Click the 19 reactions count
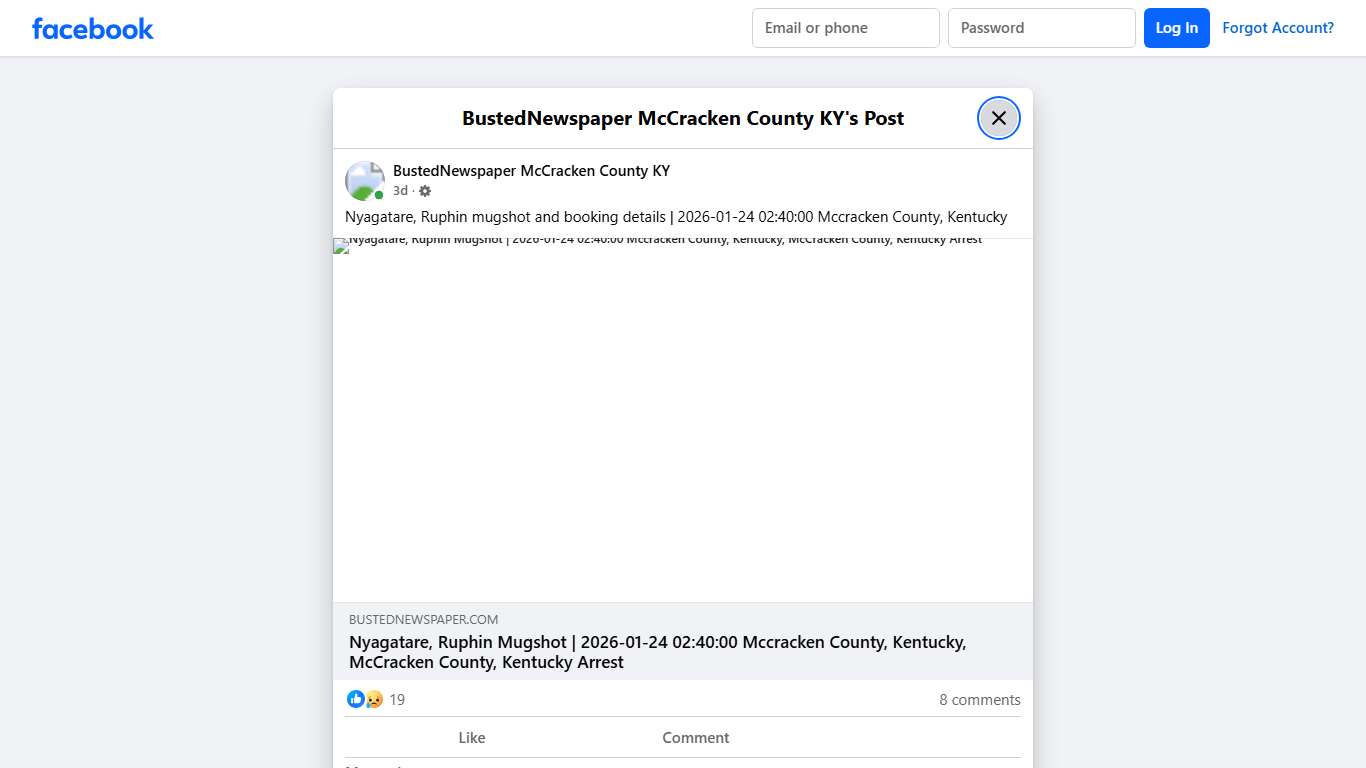1366x768 pixels. (x=397, y=699)
